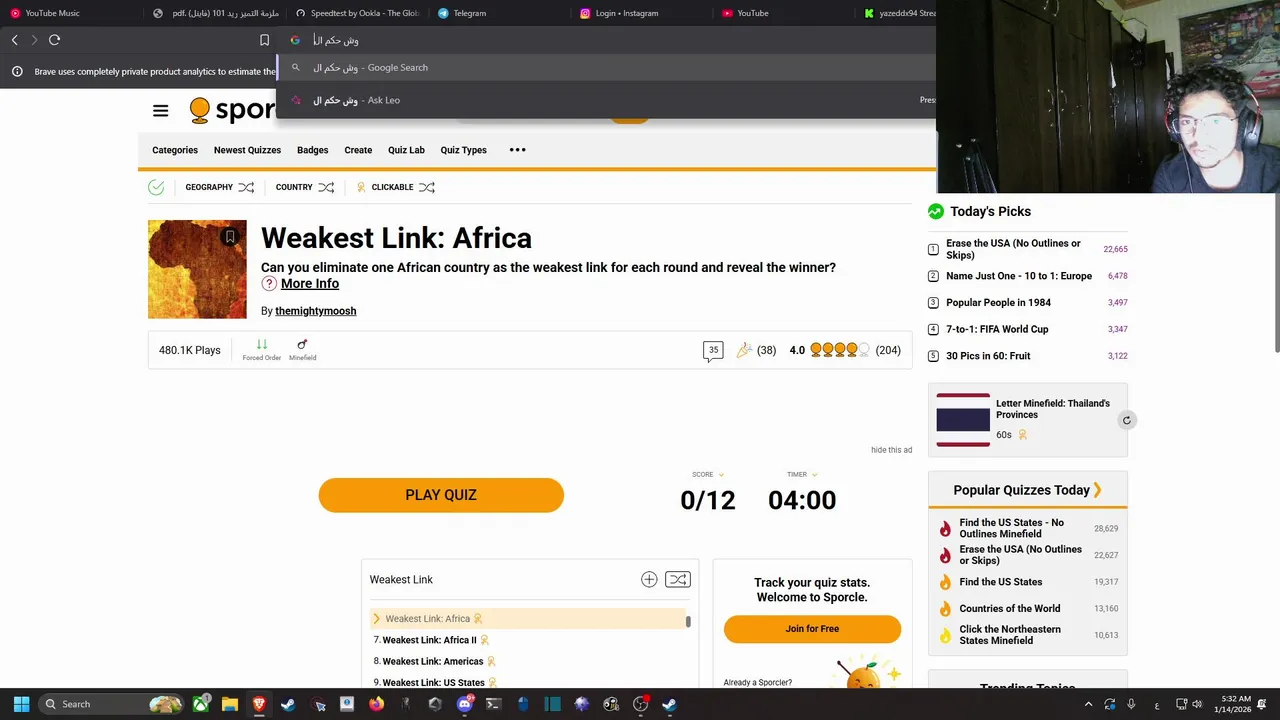1280x720 pixels.
Task: Open the comments bubble showing 35
Action: (x=713, y=351)
